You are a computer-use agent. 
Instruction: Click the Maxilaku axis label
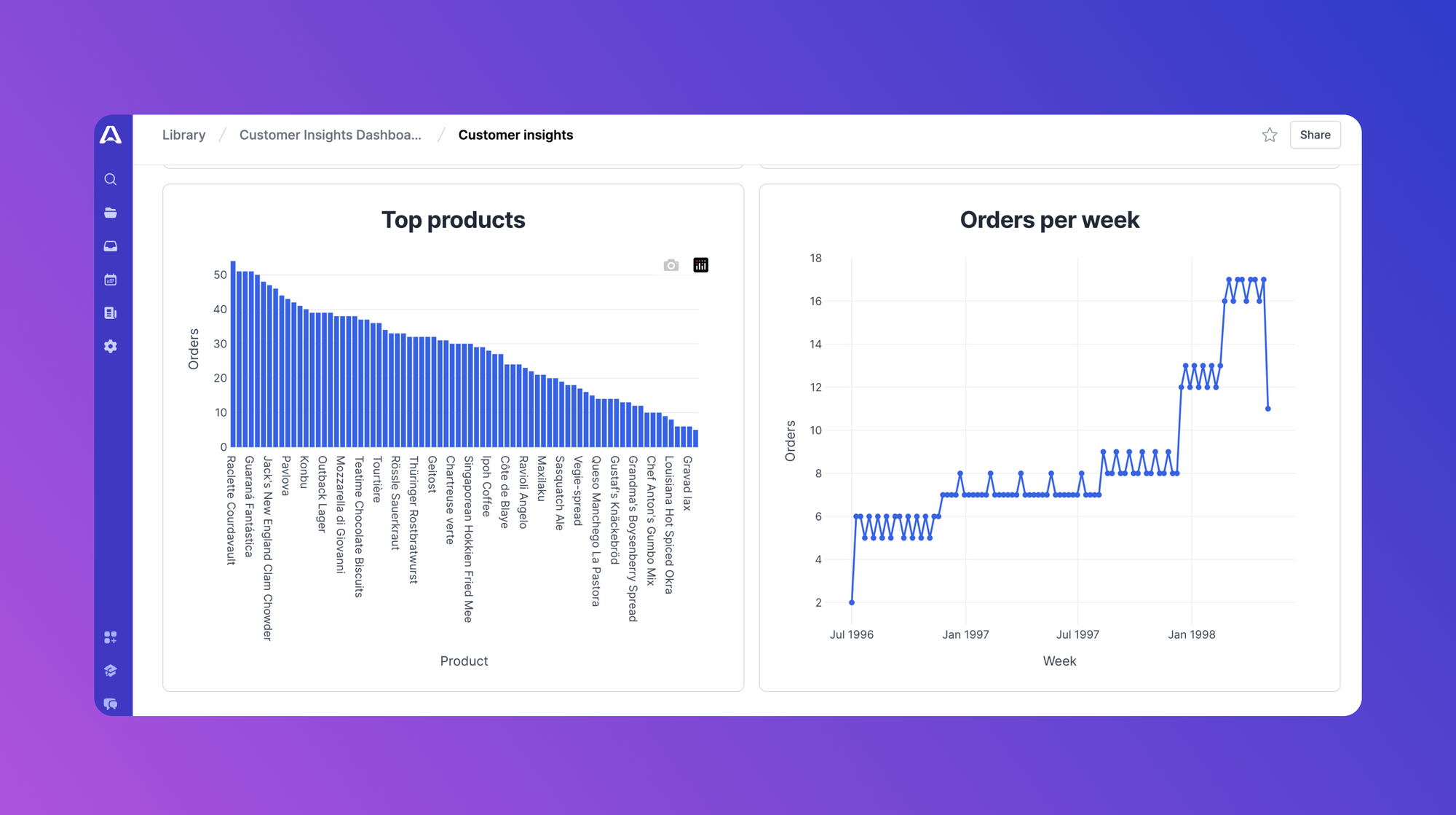point(541,479)
